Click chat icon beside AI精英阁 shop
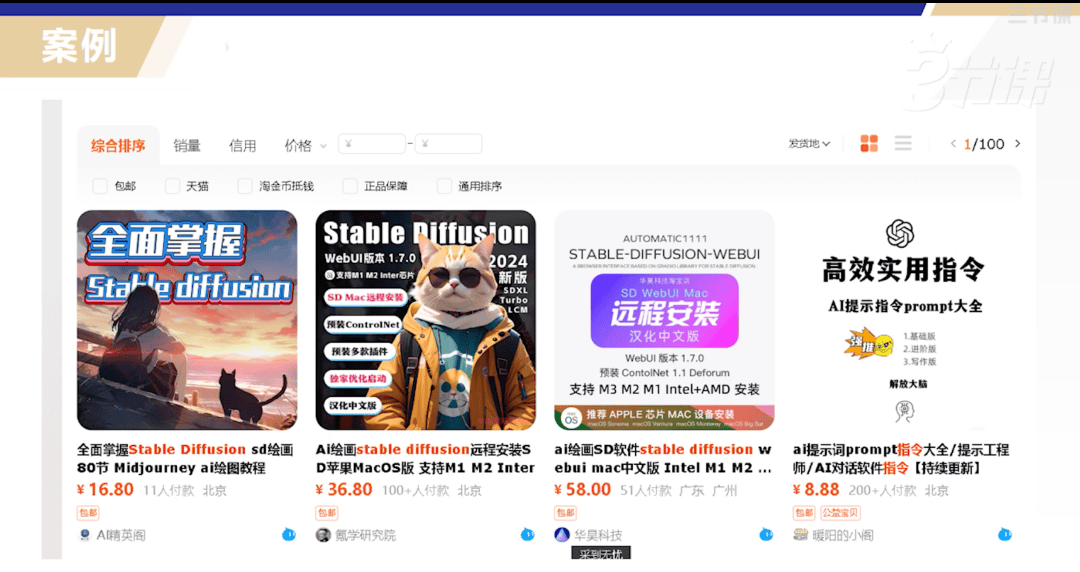 click(x=289, y=535)
